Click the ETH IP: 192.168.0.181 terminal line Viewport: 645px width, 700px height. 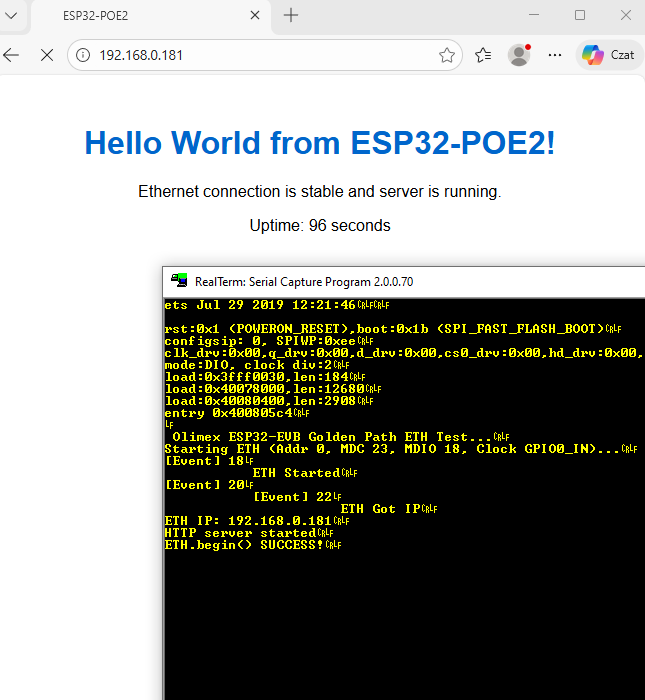(x=257, y=521)
